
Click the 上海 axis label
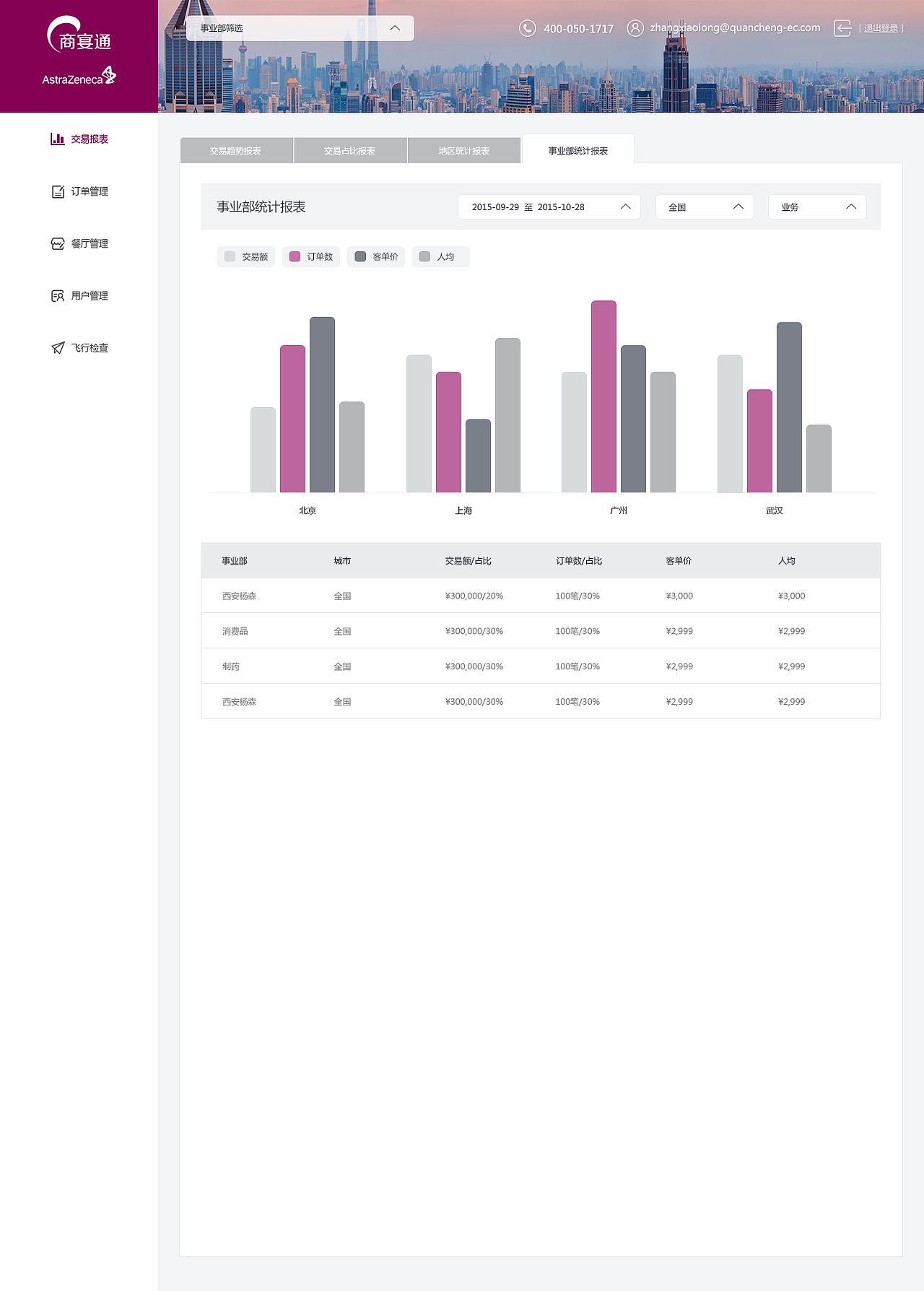pyautogui.click(x=463, y=510)
